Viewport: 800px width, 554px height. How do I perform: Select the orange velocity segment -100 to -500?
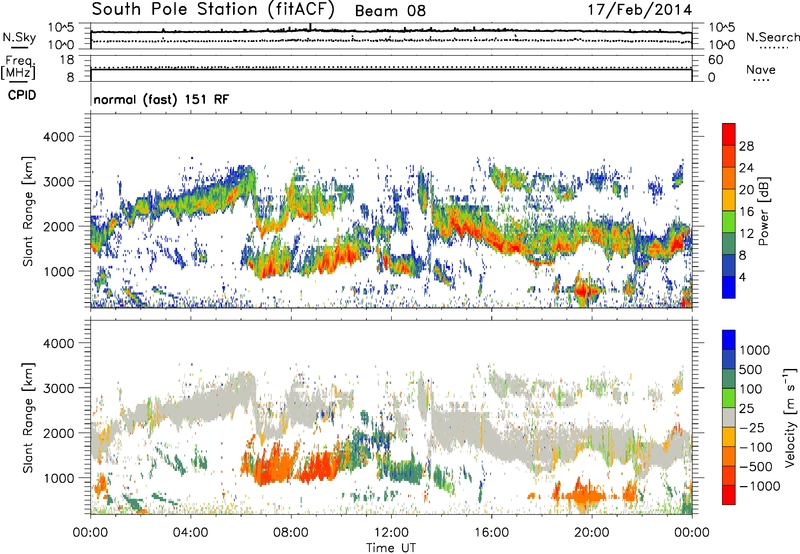[729, 456]
